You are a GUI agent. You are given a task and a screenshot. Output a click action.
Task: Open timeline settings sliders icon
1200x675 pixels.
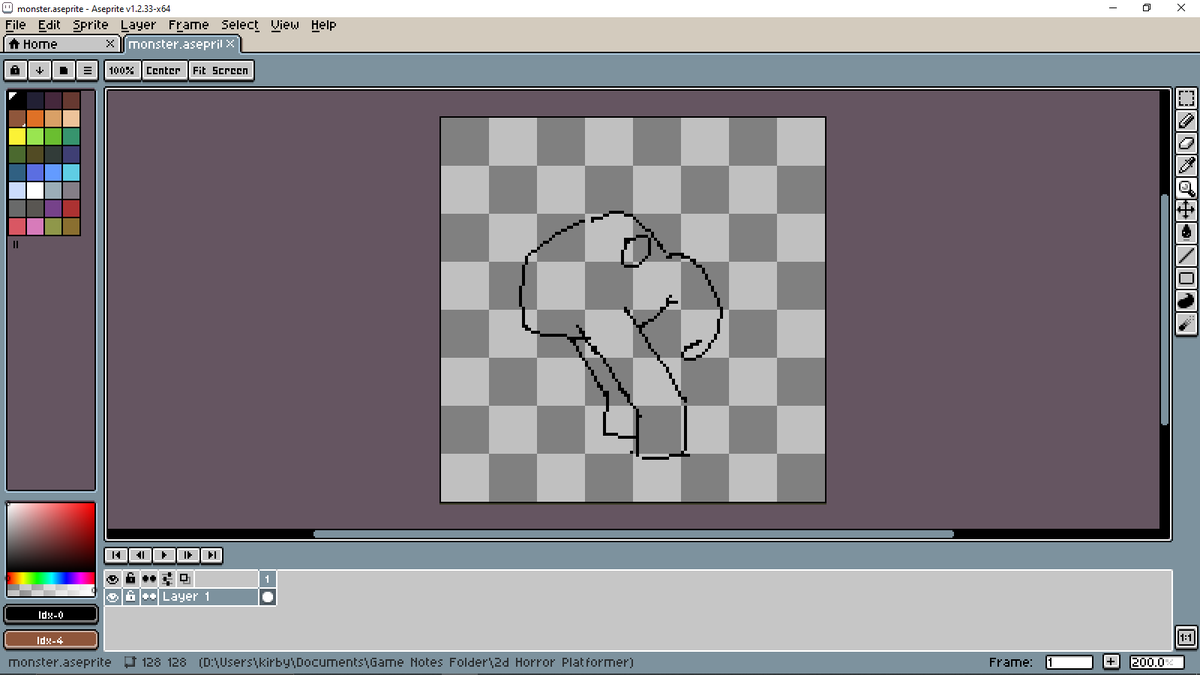pos(167,579)
